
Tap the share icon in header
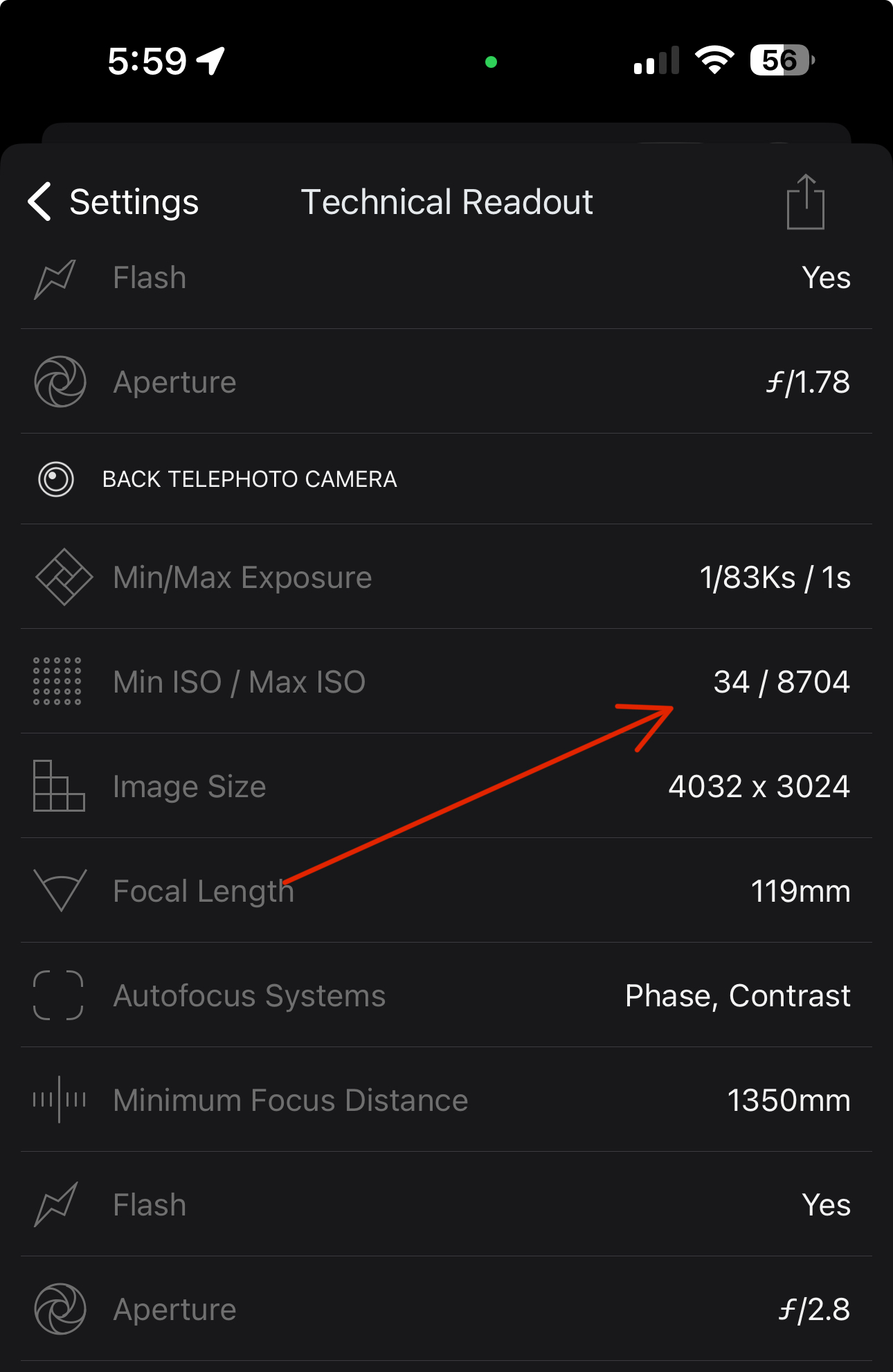805,202
